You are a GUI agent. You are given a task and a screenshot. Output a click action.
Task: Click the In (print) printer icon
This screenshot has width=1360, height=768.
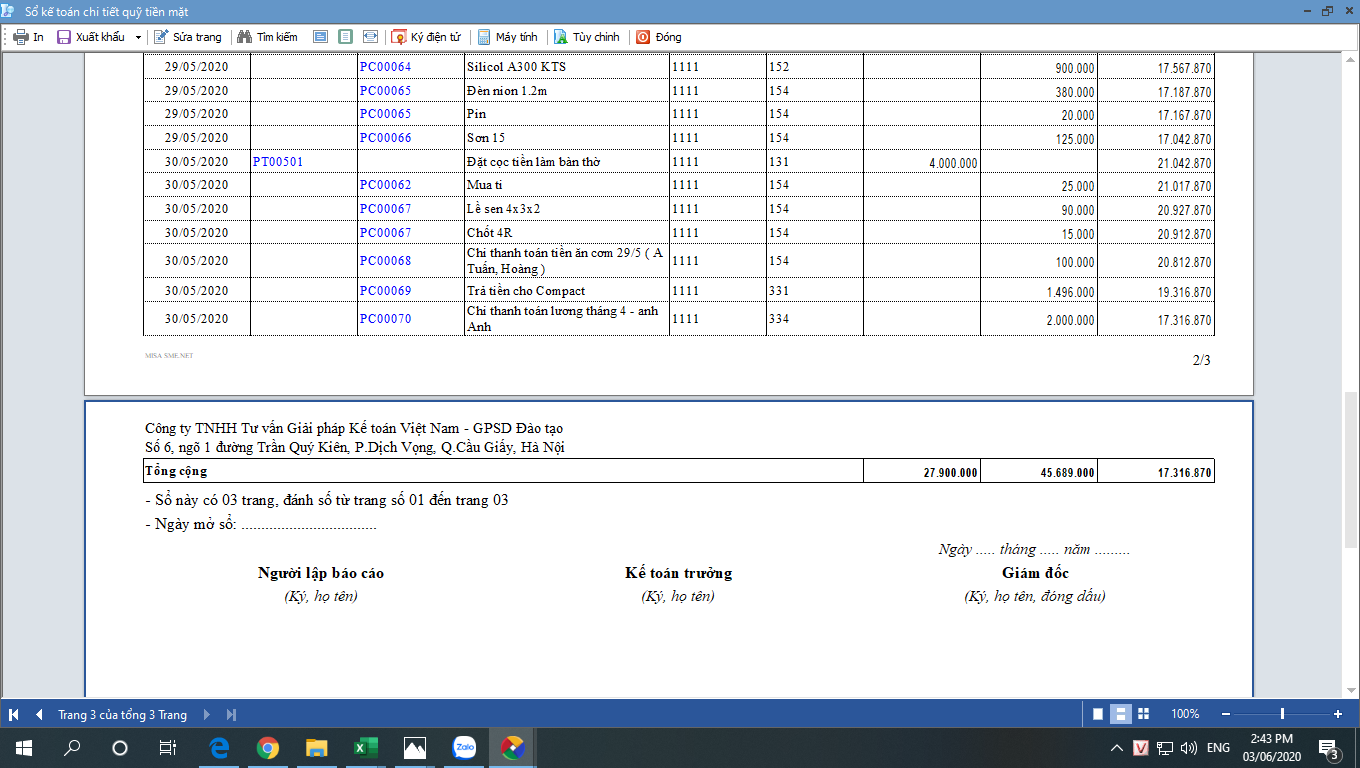click(20, 37)
